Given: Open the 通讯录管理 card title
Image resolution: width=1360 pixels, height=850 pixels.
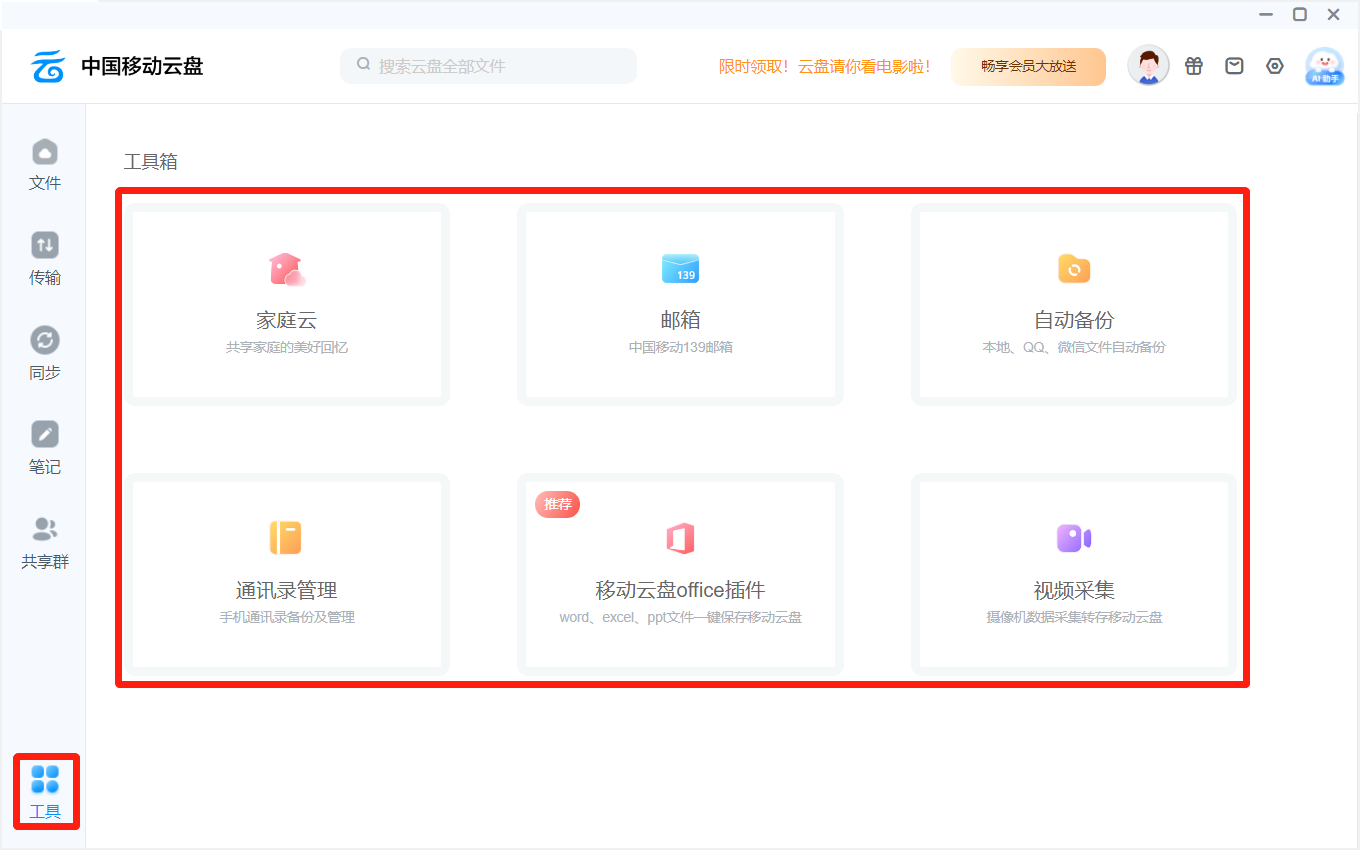Looking at the screenshot, I should (286, 590).
